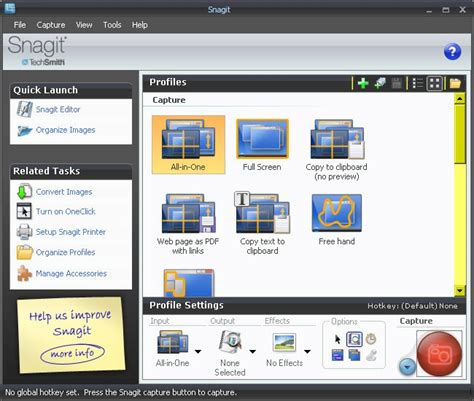Click Turn on OneClick link
This screenshot has width=474, height=401.
tap(66, 211)
